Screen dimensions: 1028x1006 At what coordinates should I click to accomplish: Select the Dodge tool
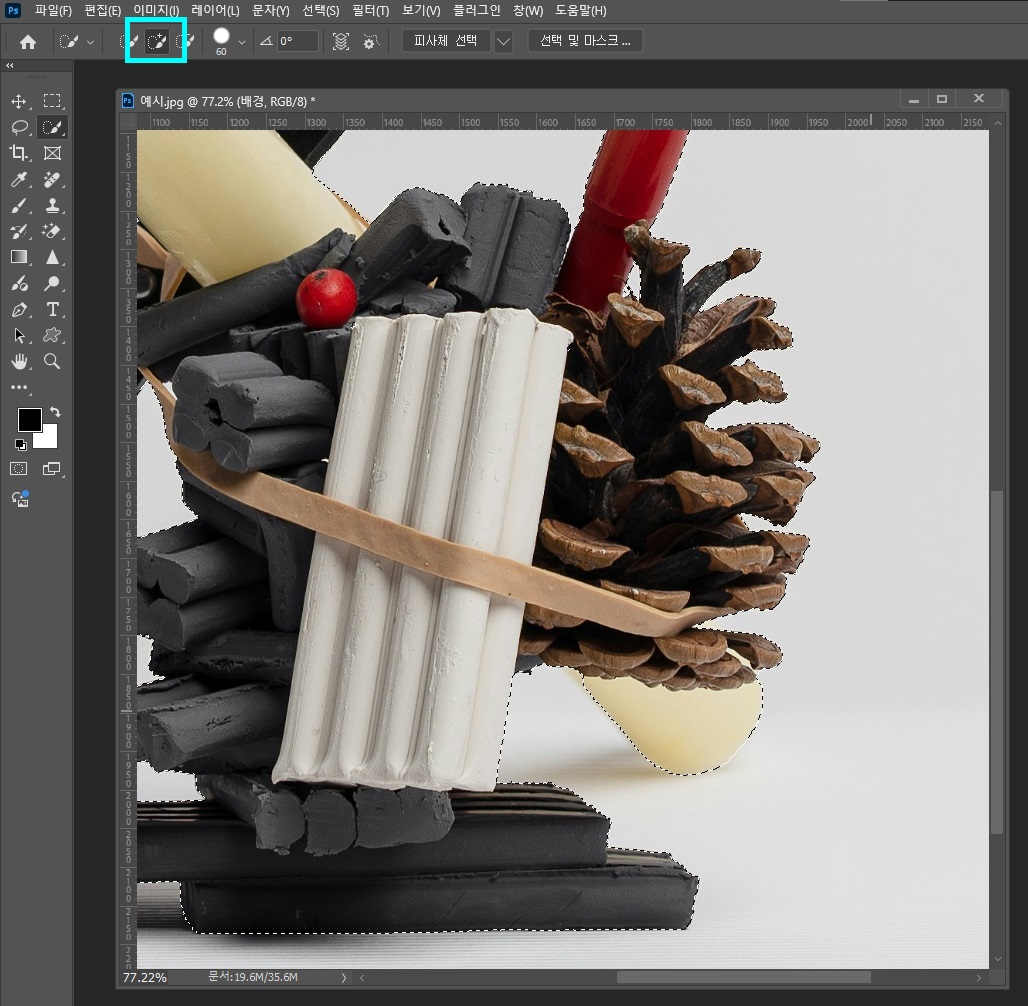(x=52, y=283)
